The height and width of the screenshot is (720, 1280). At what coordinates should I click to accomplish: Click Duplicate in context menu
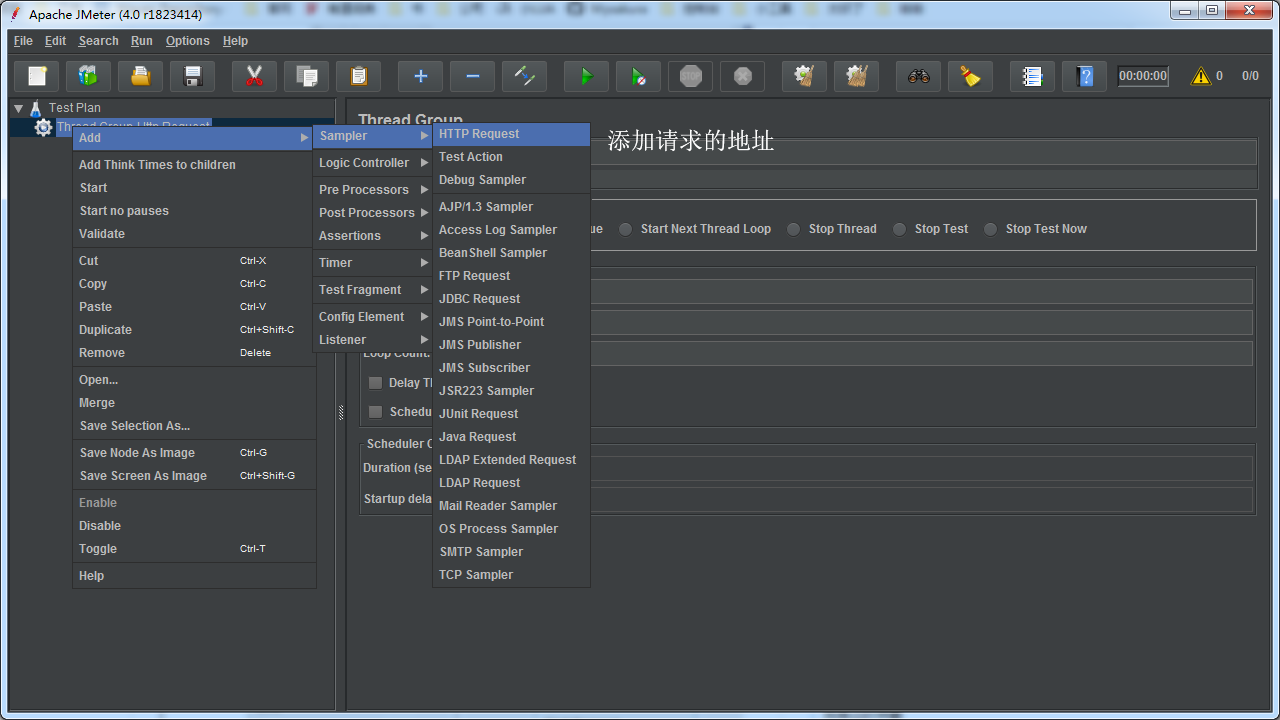pyautogui.click(x=194, y=330)
